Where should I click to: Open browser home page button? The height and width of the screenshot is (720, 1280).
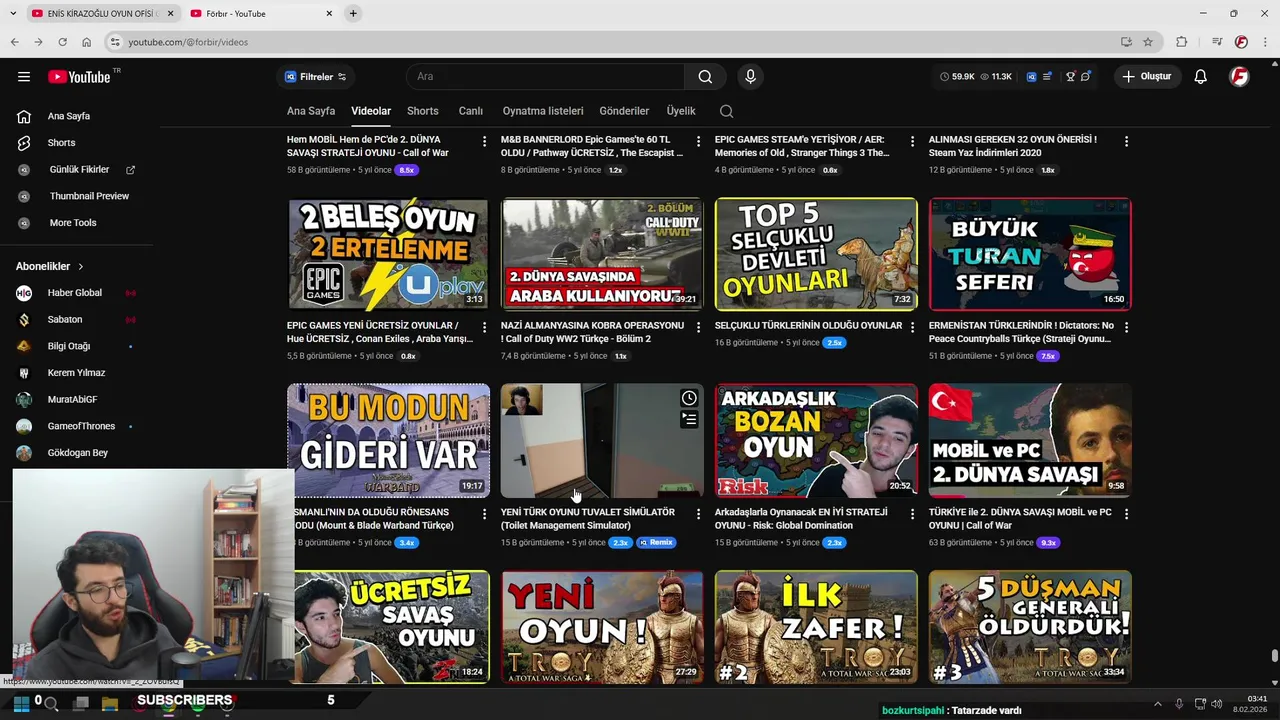pyautogui.click(x=86, y=42)
